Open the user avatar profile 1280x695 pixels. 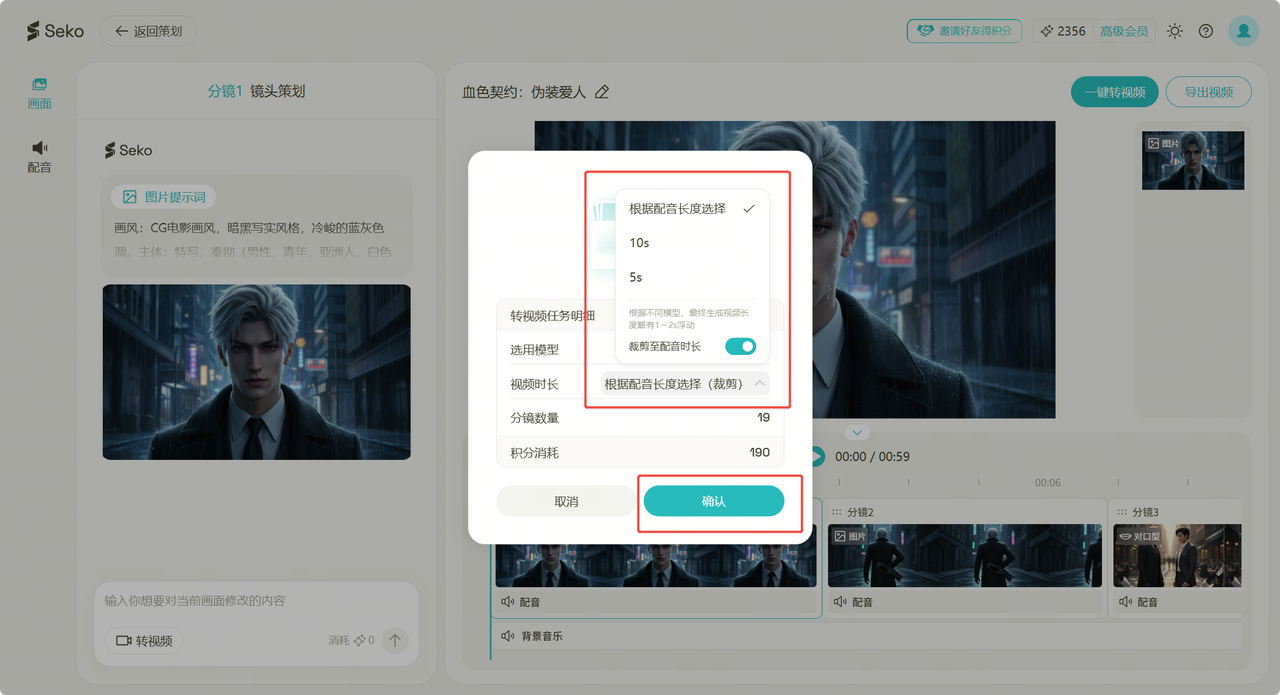(x=1243, y=31)
